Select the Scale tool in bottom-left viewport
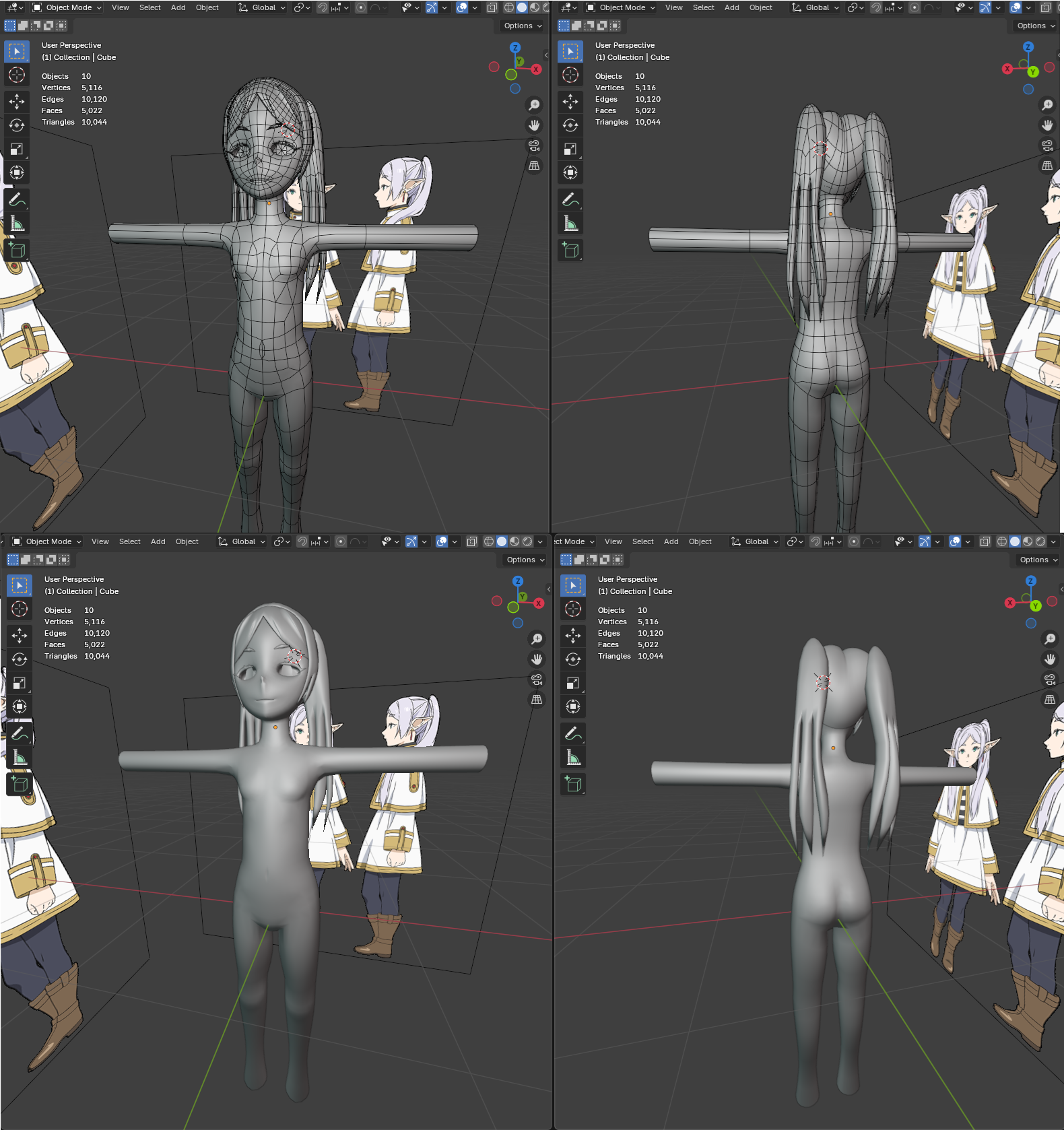The height and width of the screenshot is (1130, 1064). (20, 683)
